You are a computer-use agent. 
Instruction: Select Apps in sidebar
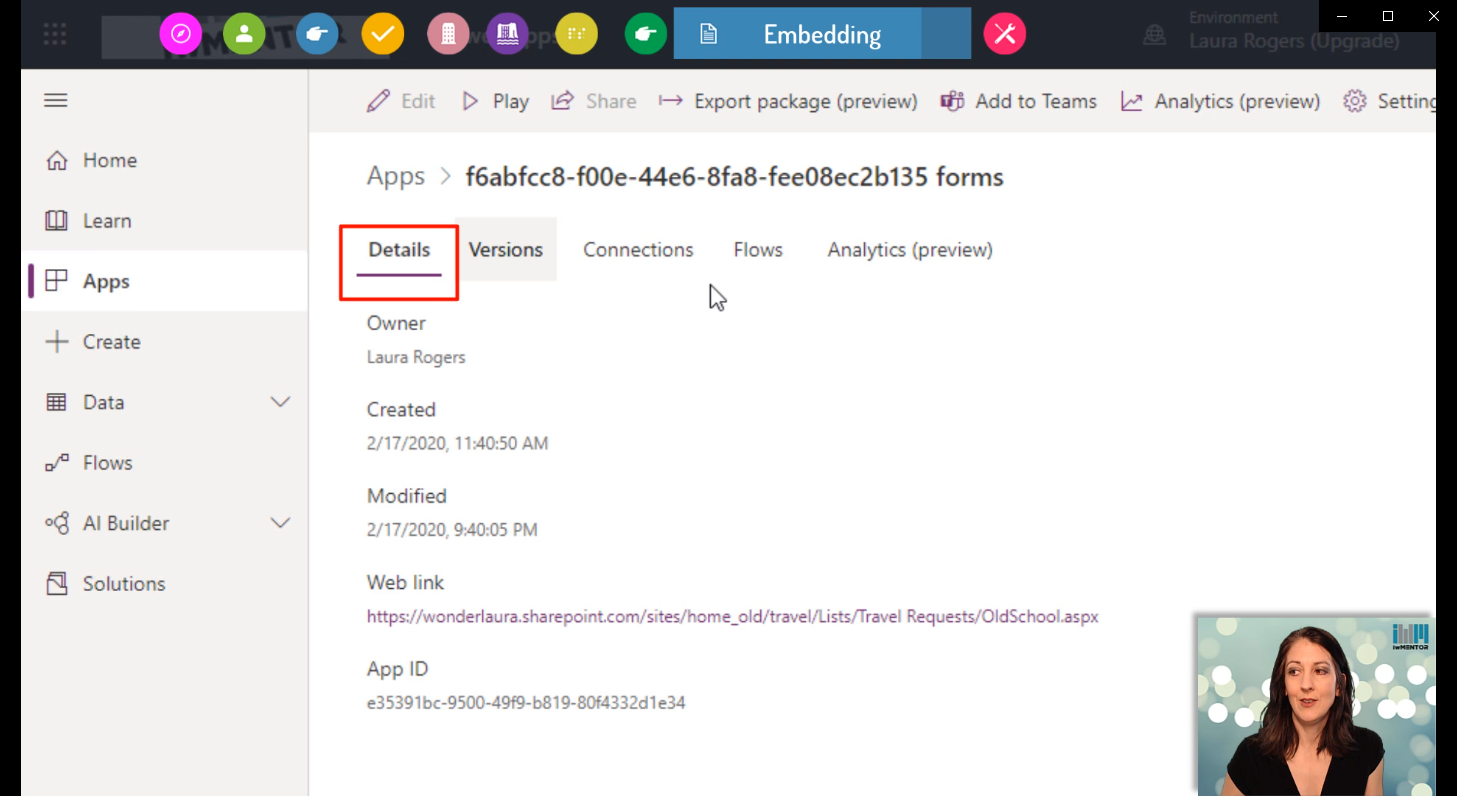pyautogui.click(x=165, y=281)
